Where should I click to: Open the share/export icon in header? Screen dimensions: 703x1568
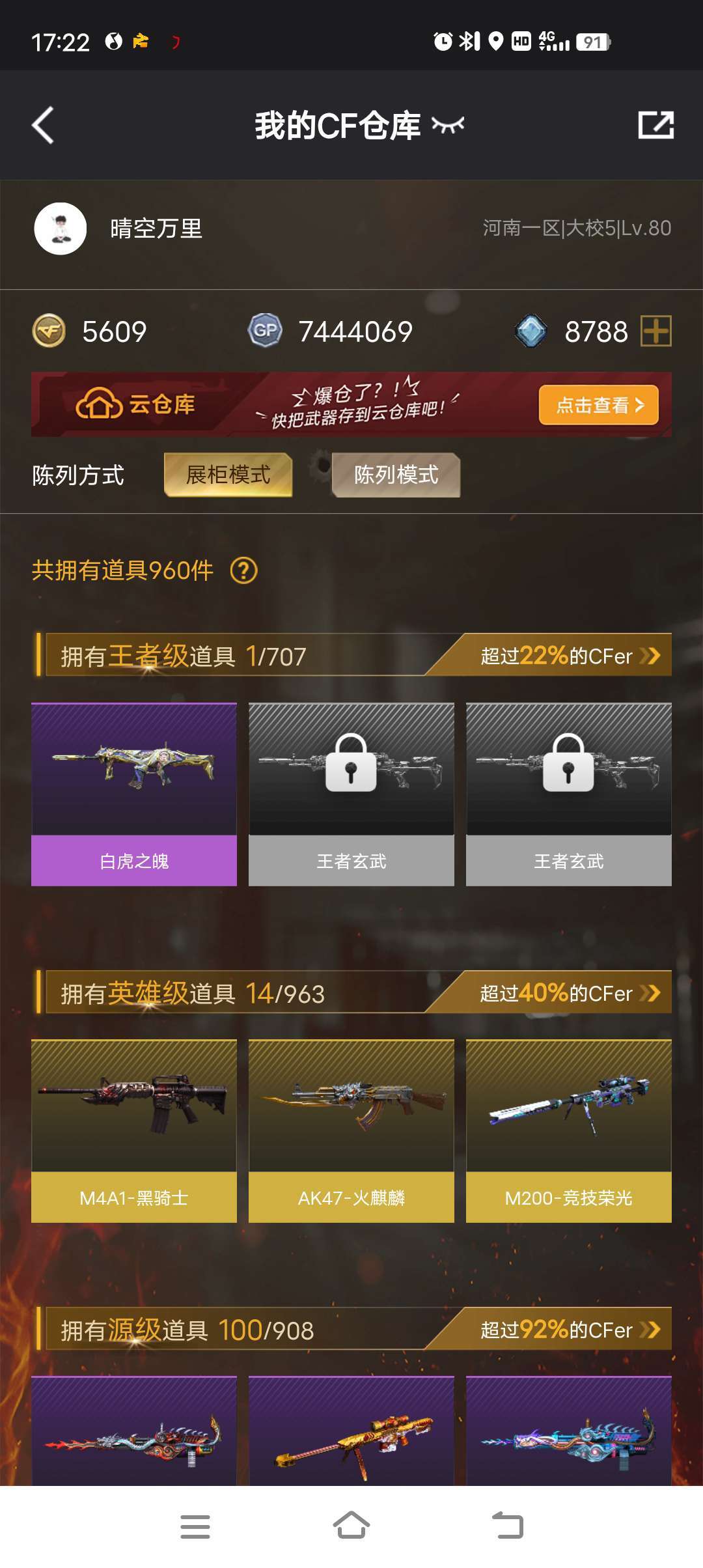pos(655,125)
